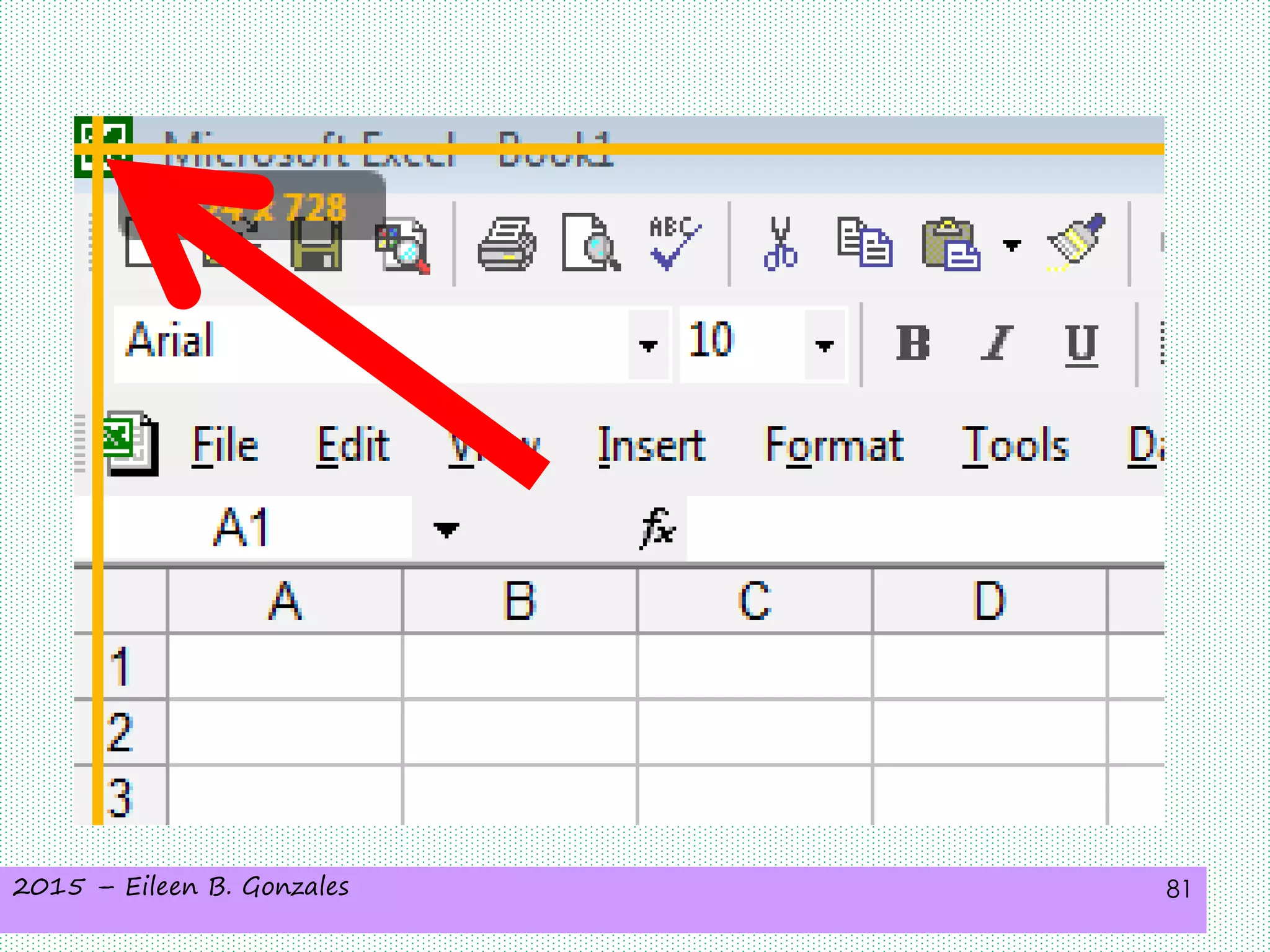Image resolution: width=1270 pixels, height=952 pixels.
Task: Open the Insert menu
Action: [651, 446]
